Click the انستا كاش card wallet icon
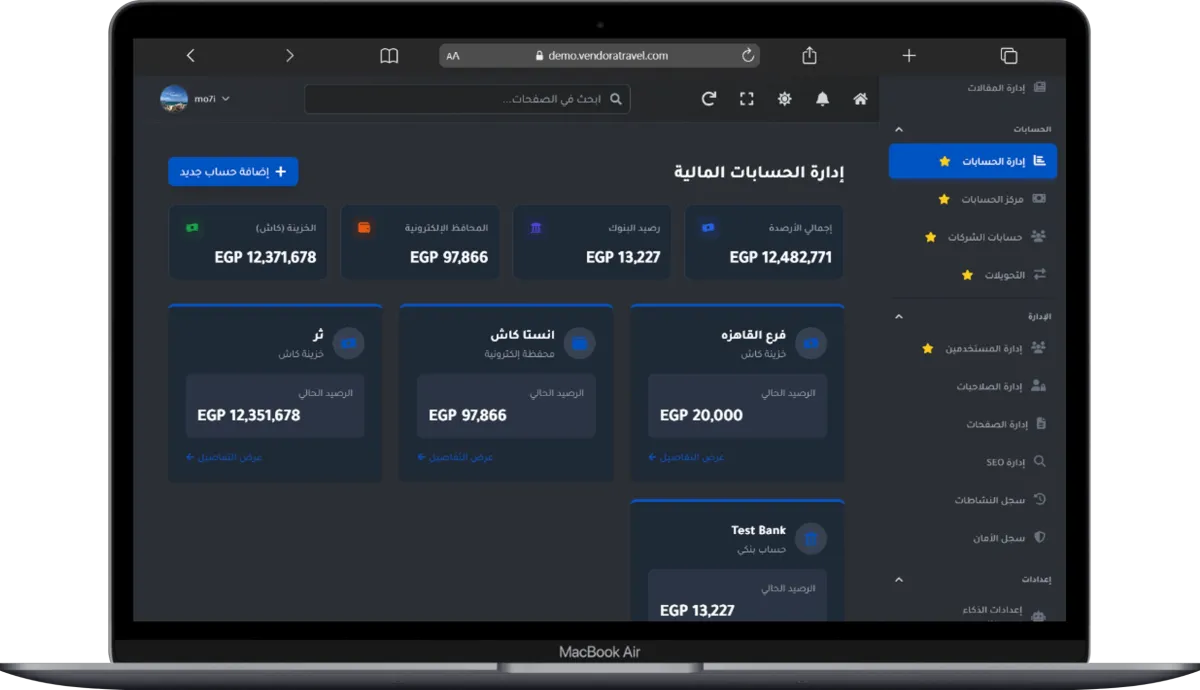 point(579,344)
